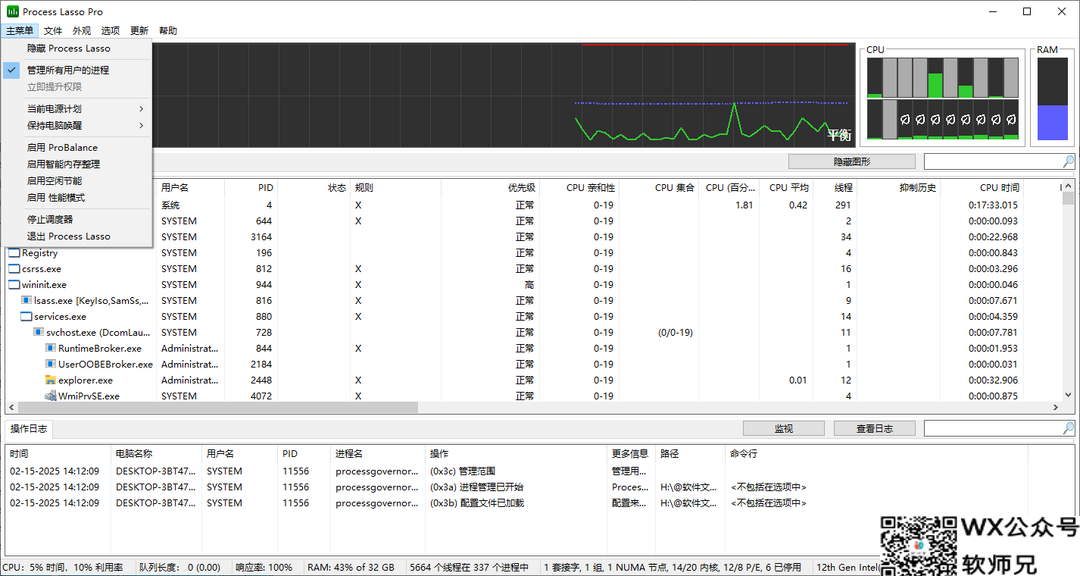
Task: Click the CPU usage history graph
Action: (x=502, y=95)
